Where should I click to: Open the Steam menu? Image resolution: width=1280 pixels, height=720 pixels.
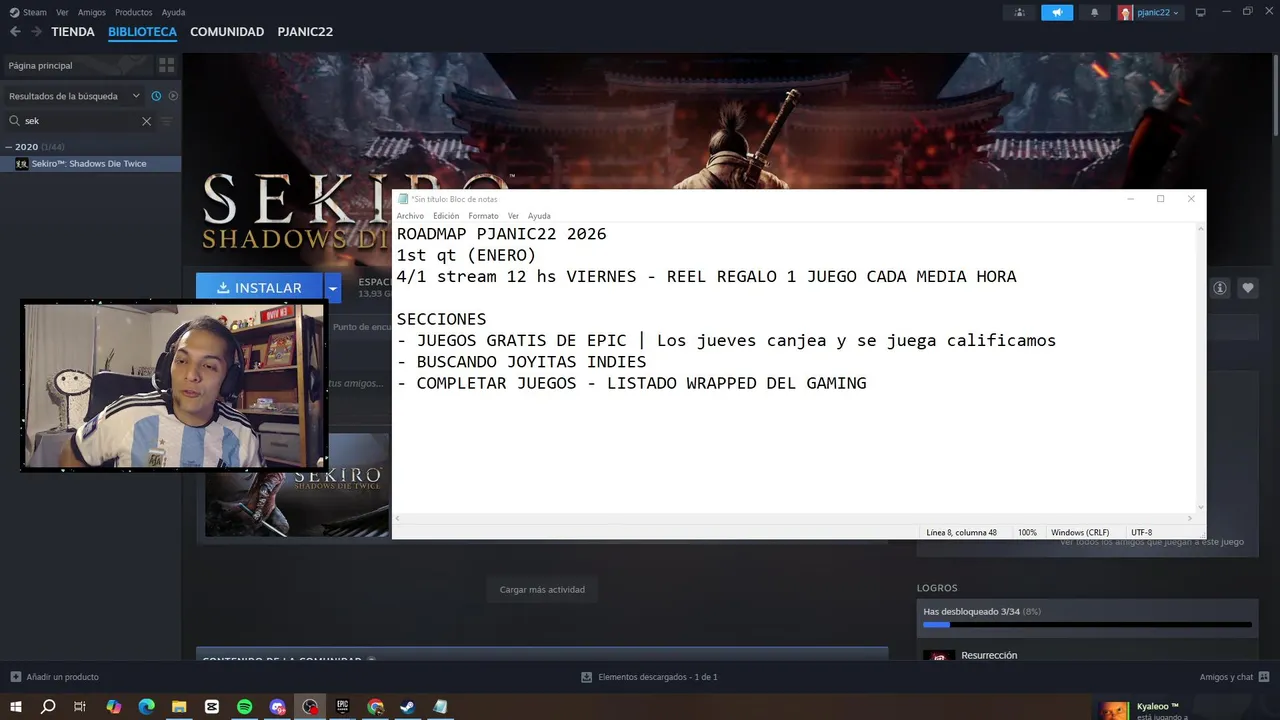coord(29,12)
